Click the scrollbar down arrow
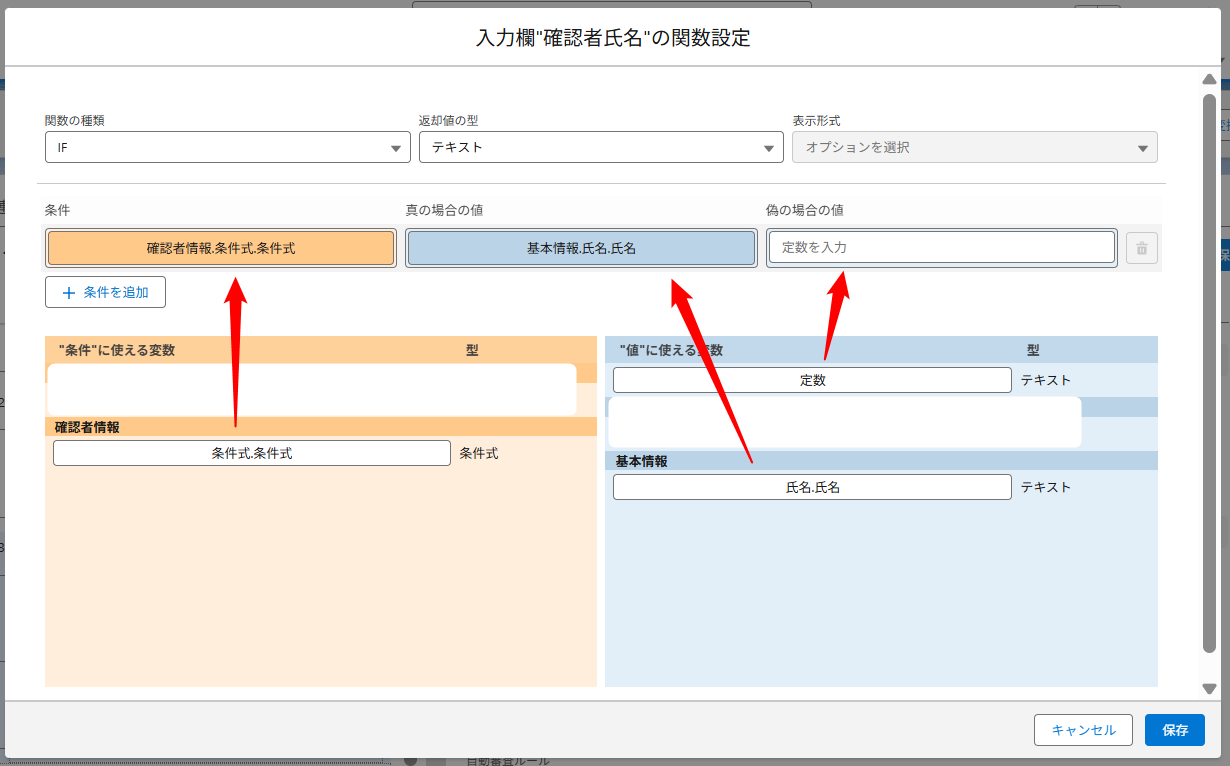 pos(1208,688)
